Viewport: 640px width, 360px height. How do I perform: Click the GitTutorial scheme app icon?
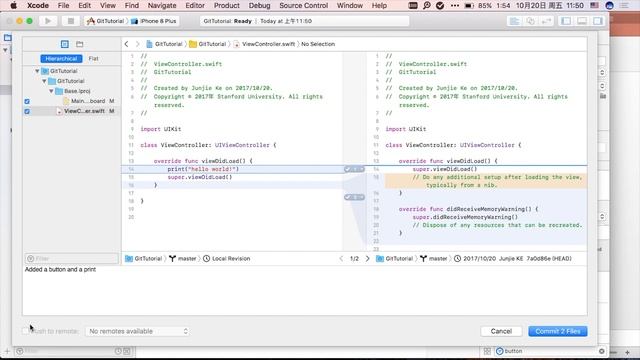tap(91, 21)
